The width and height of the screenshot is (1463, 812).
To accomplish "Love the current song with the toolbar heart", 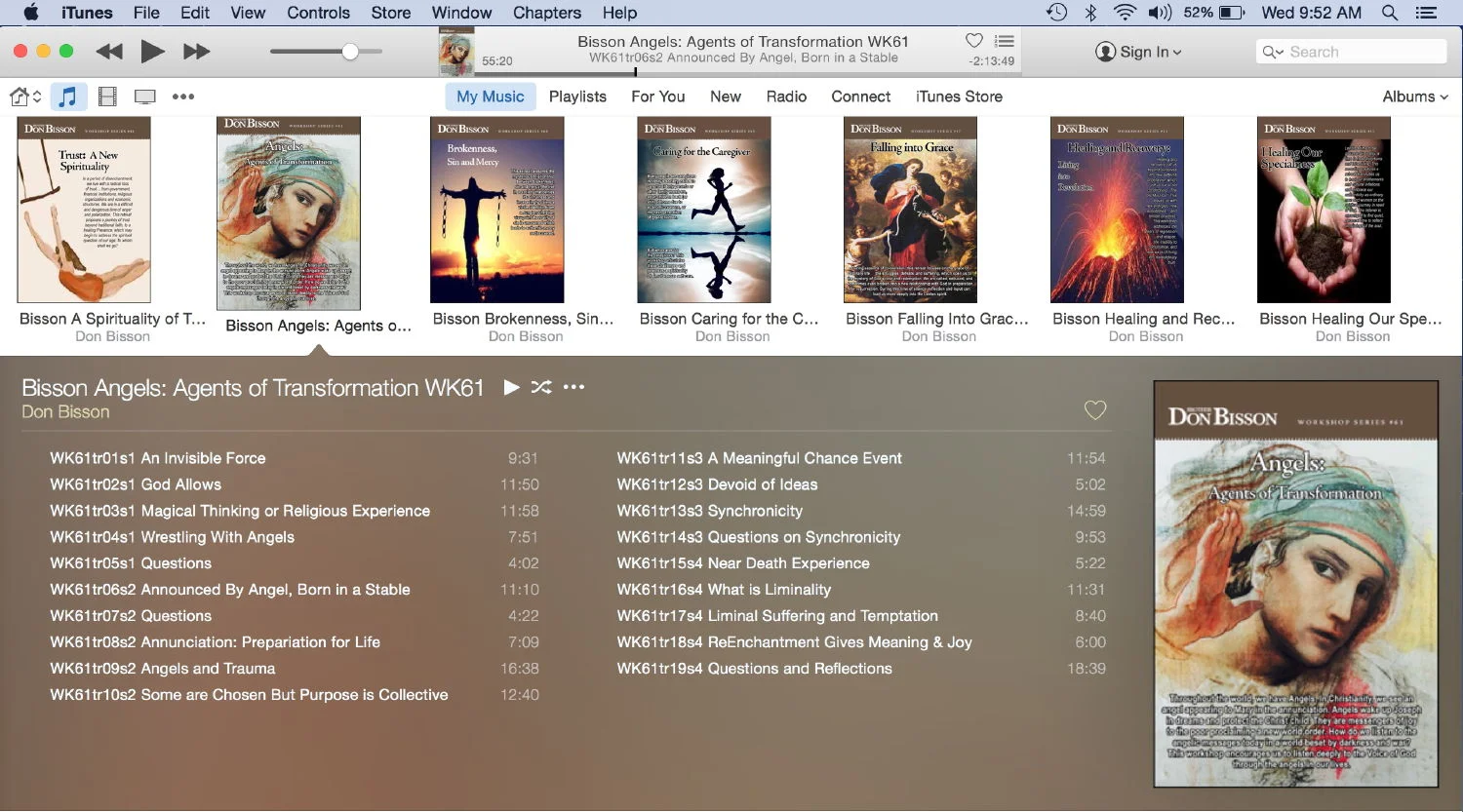I will [973, 41].
